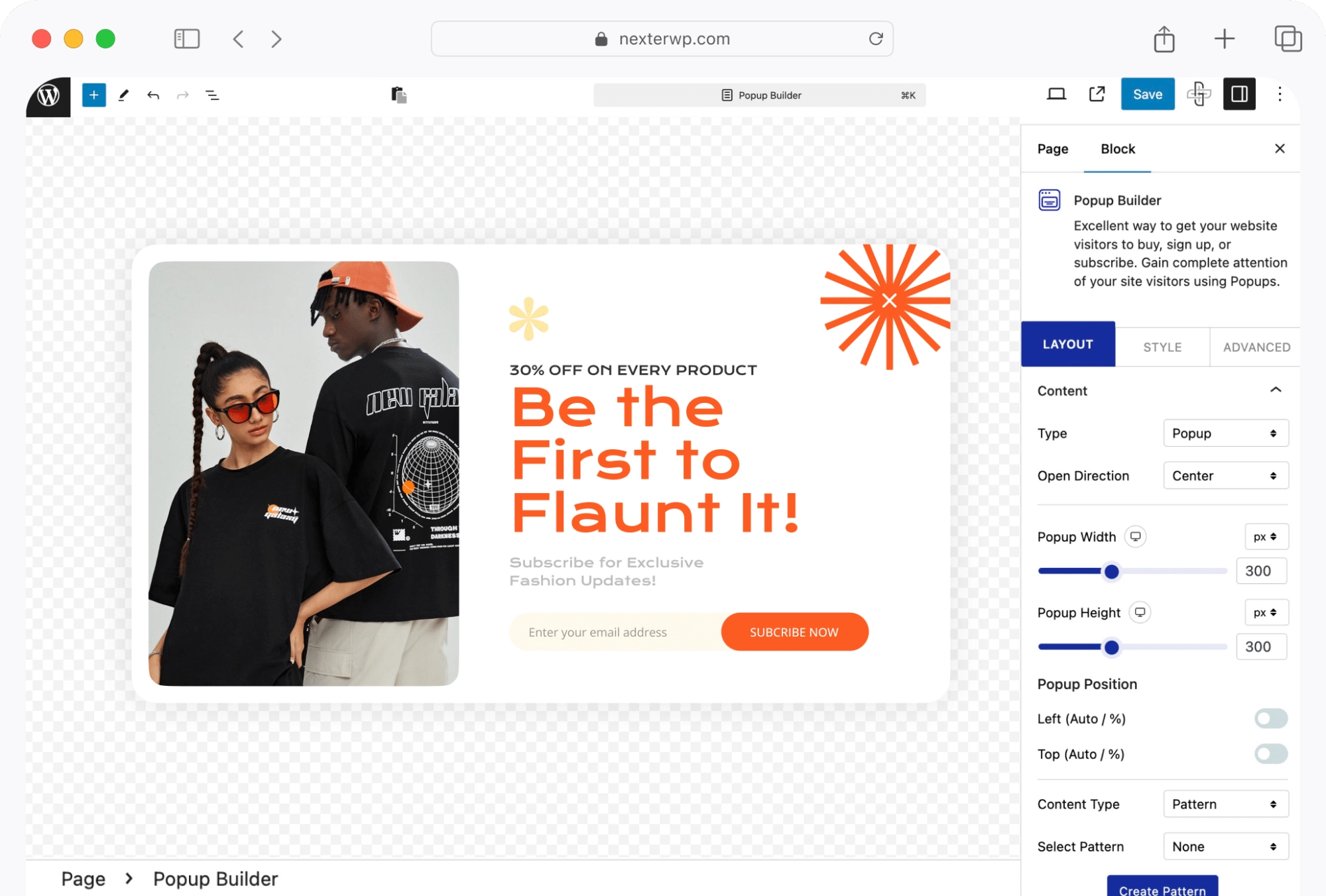Collapse the Content section chevron
This screenshot has height=896, width=1326.
pyautogui.click(x=1275, y=390)
